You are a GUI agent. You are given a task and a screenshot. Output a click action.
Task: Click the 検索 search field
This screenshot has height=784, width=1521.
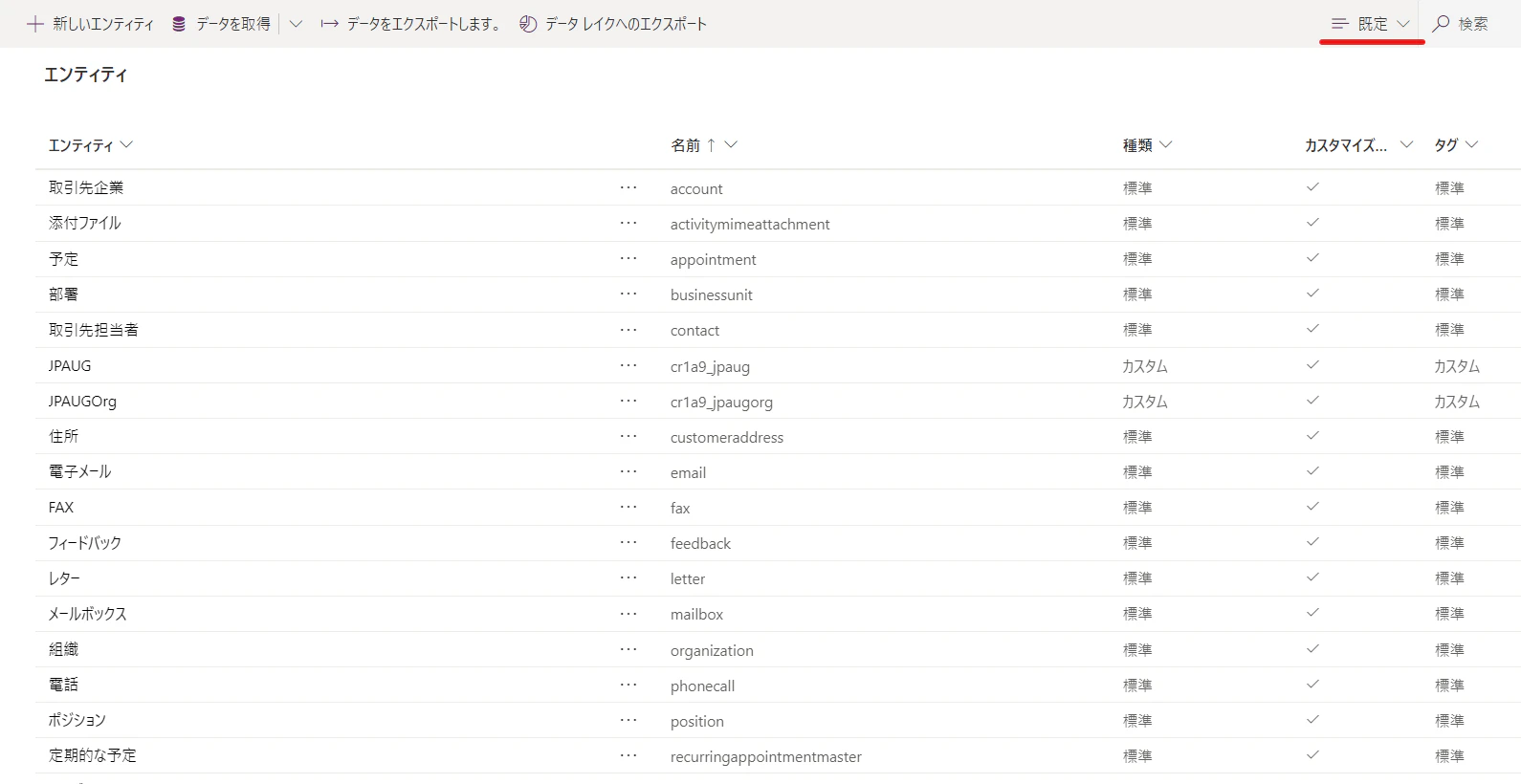pyautogui.click(x=1473, y=24)
